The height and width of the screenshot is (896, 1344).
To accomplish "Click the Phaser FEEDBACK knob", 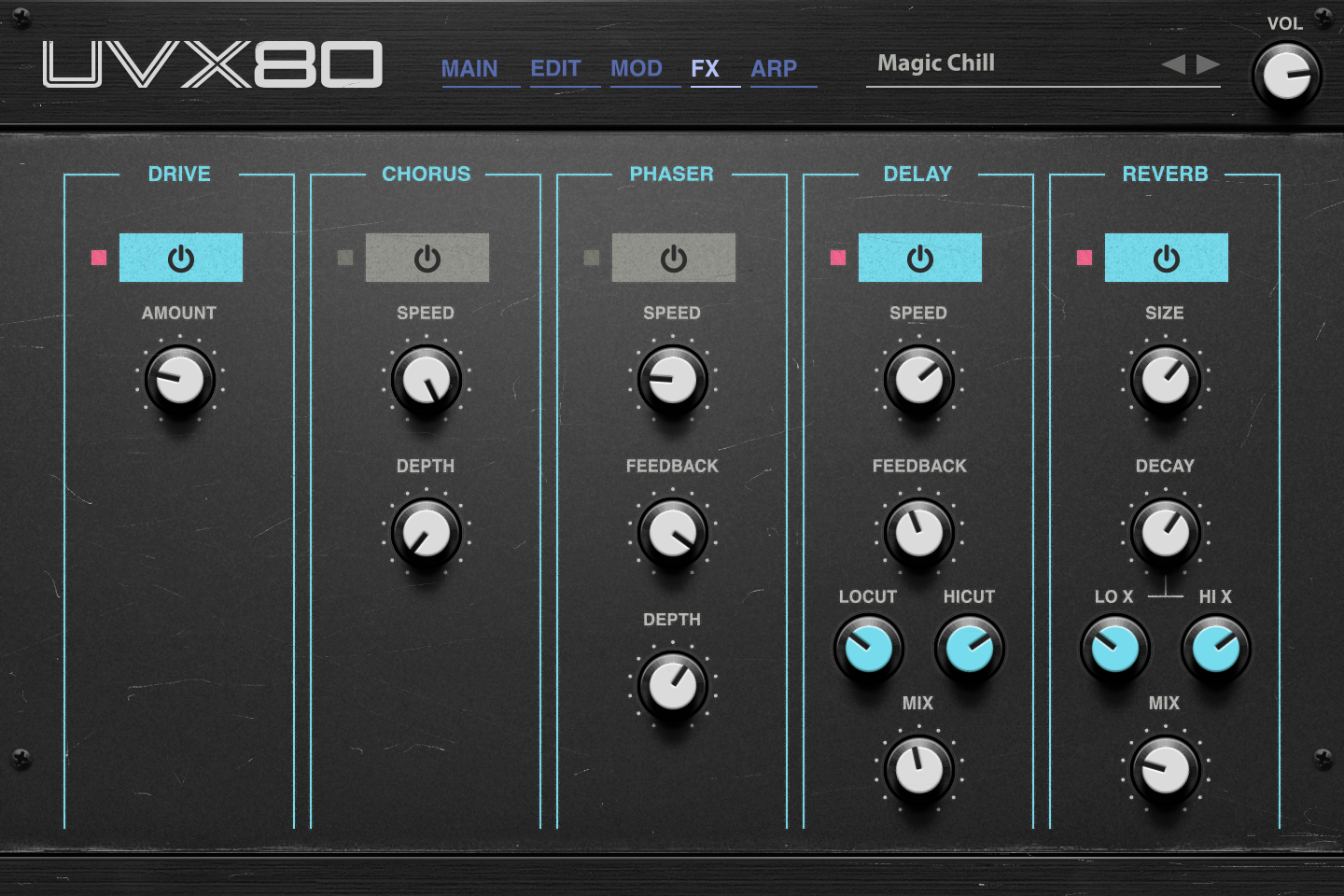I will coord(673,533).
